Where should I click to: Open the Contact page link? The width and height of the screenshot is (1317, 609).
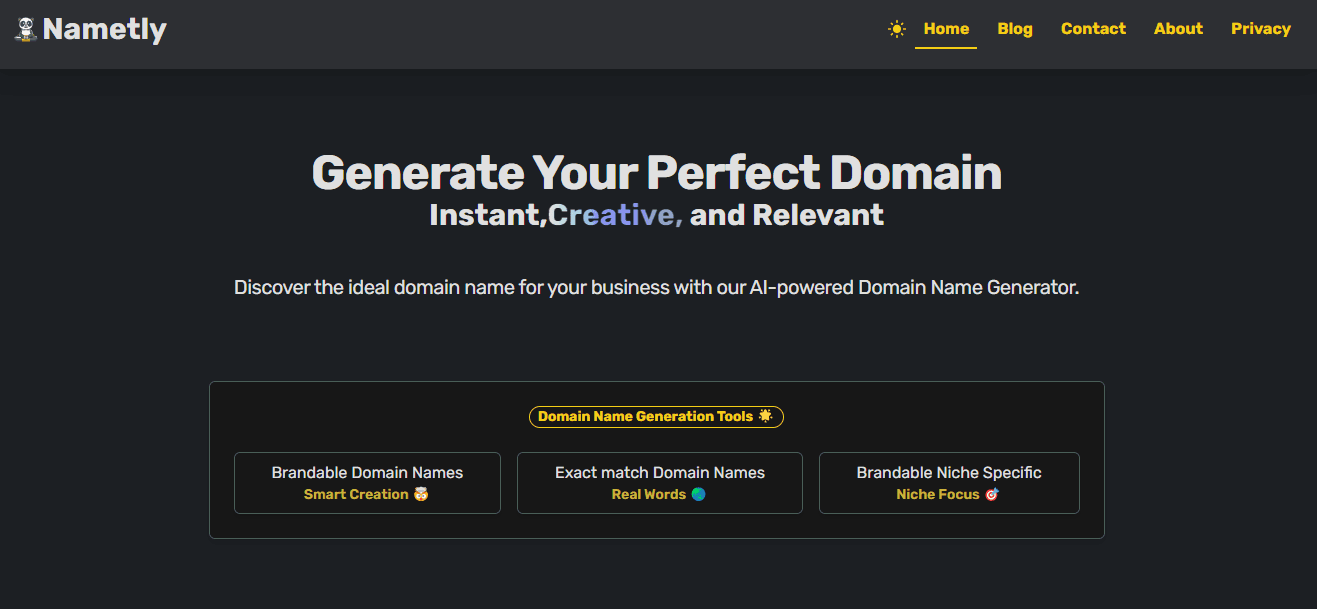click(1093, 29)
